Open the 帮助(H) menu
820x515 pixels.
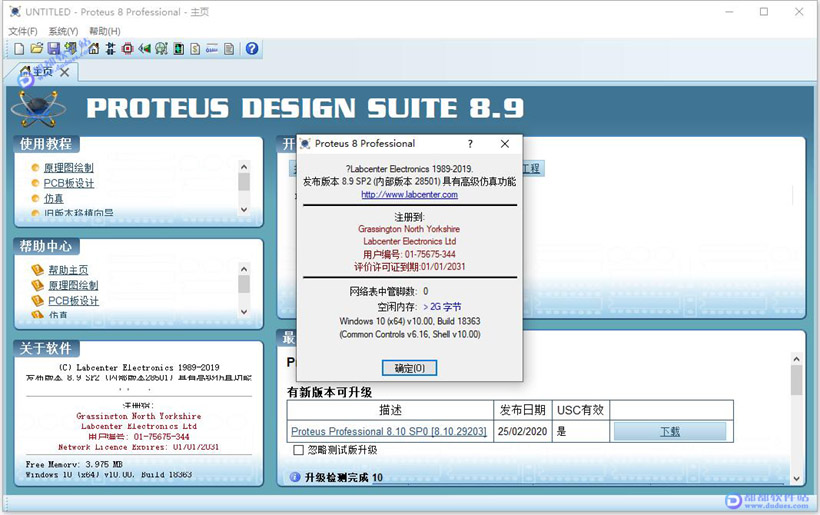point(105,31)
